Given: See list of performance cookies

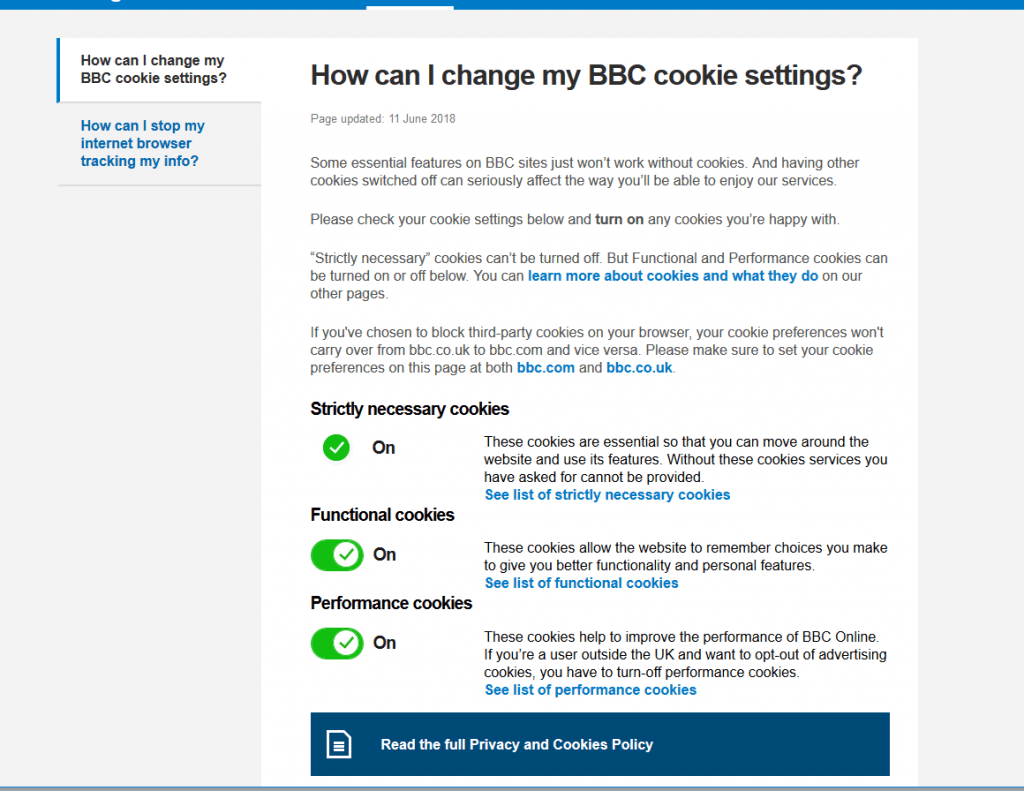Looking at the screenshot, I should [590, 690].
